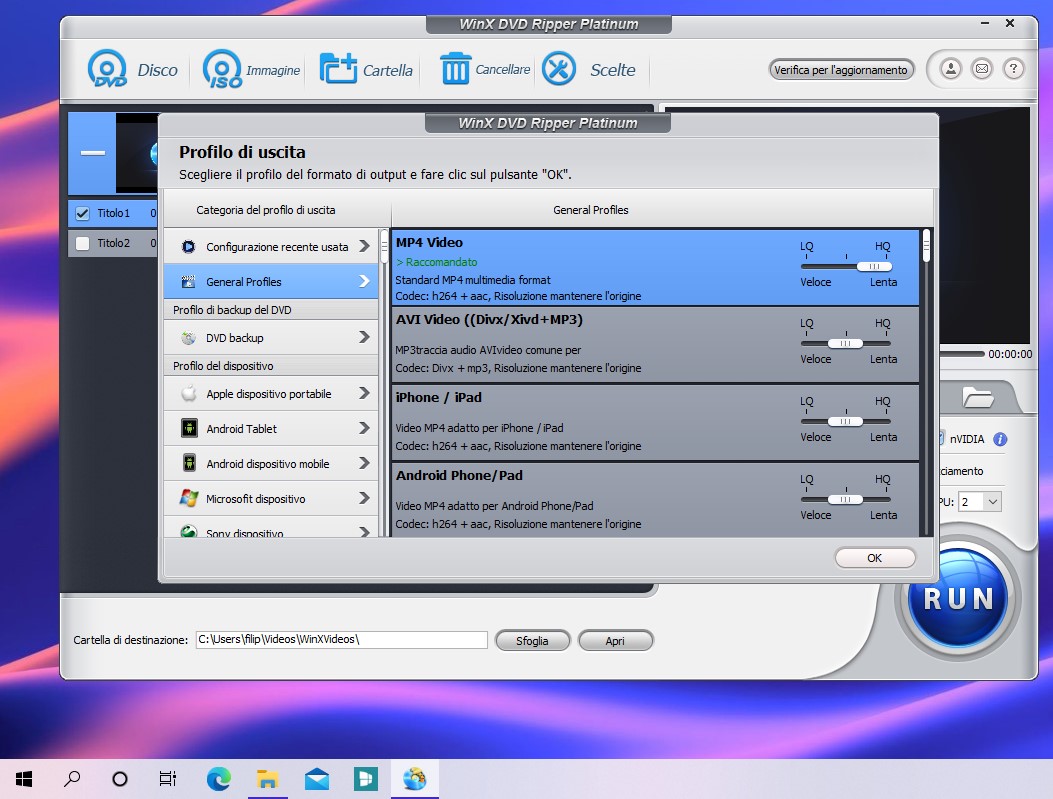Click the Disco DVD icon
Viewport: 1053px width, 799px height.
(x=107, y=68)
